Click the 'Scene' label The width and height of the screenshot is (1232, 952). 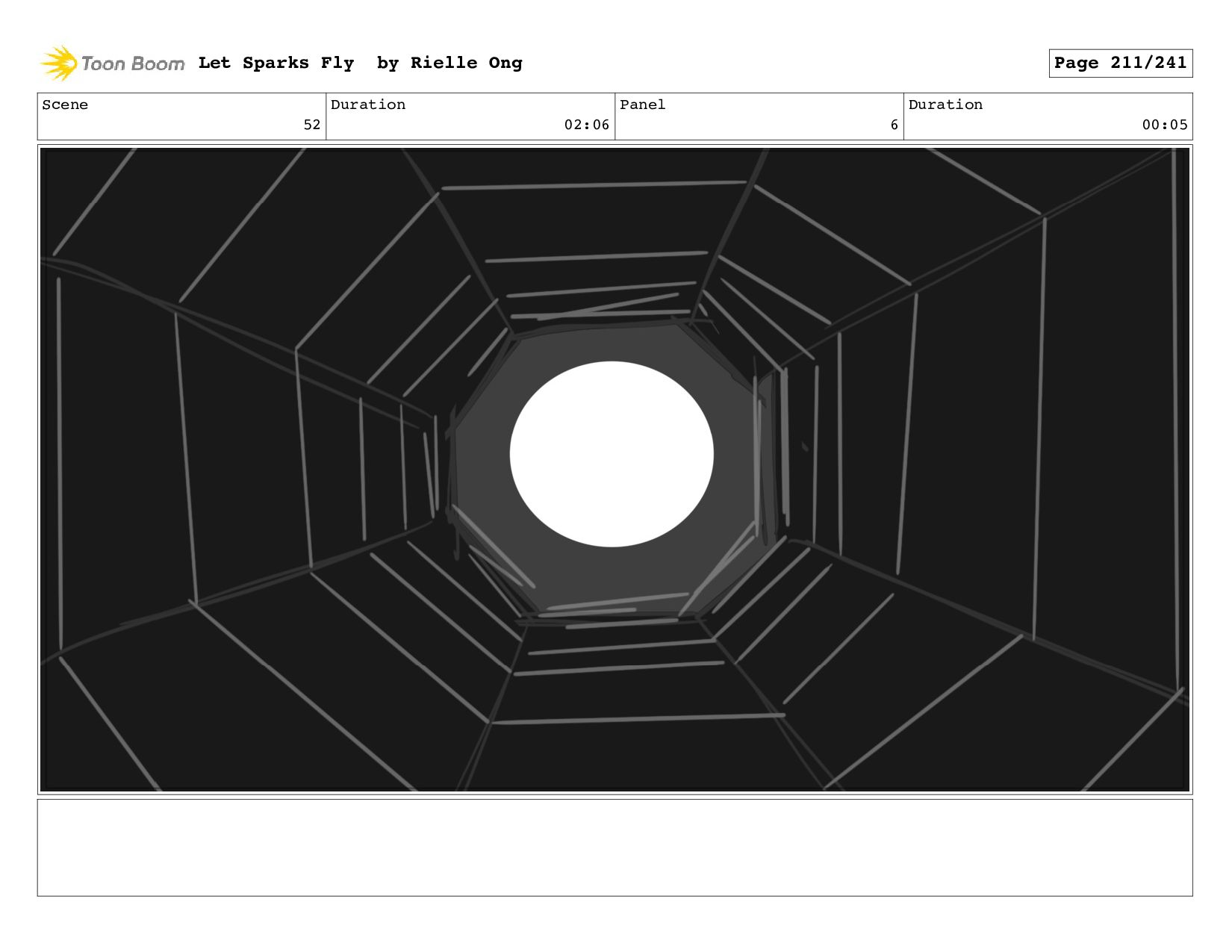(x=65, y=105)
